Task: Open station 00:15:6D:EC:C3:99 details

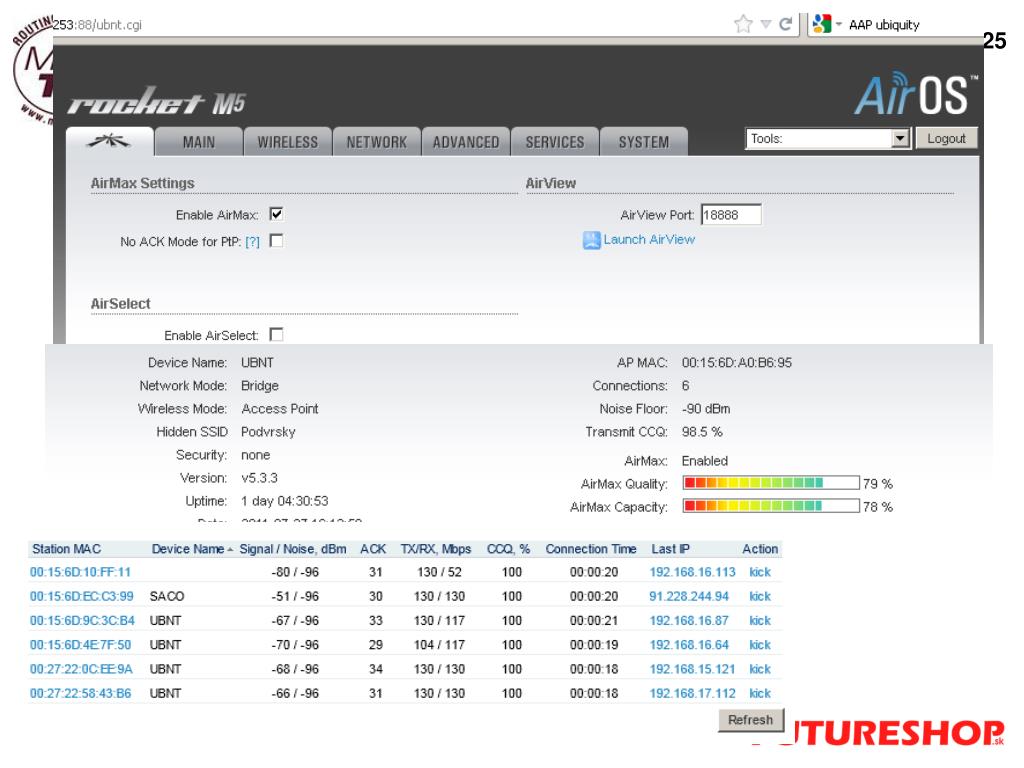Action: click(82, 596)
